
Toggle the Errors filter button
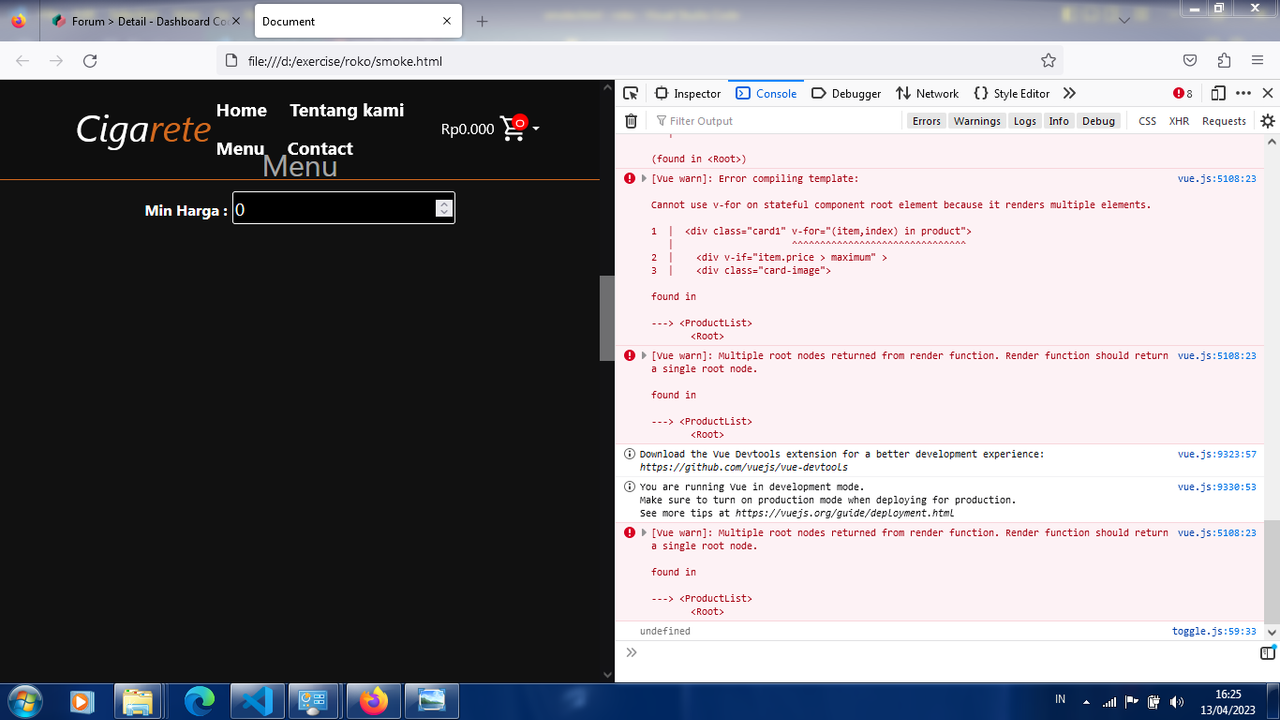[926, 121]
